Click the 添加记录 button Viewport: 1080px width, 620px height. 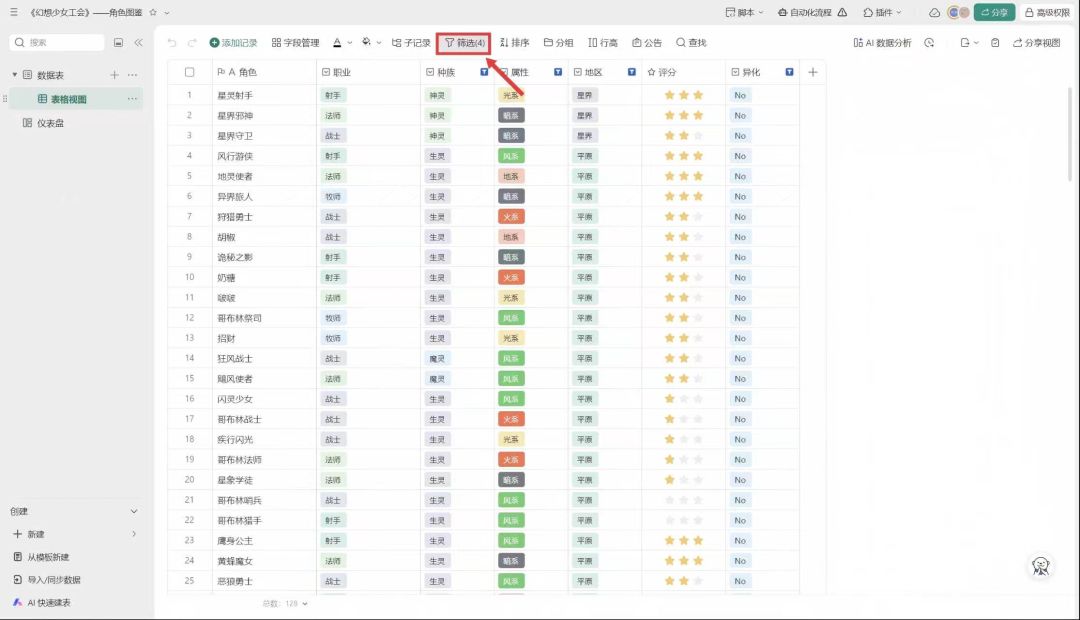point(233,43)
